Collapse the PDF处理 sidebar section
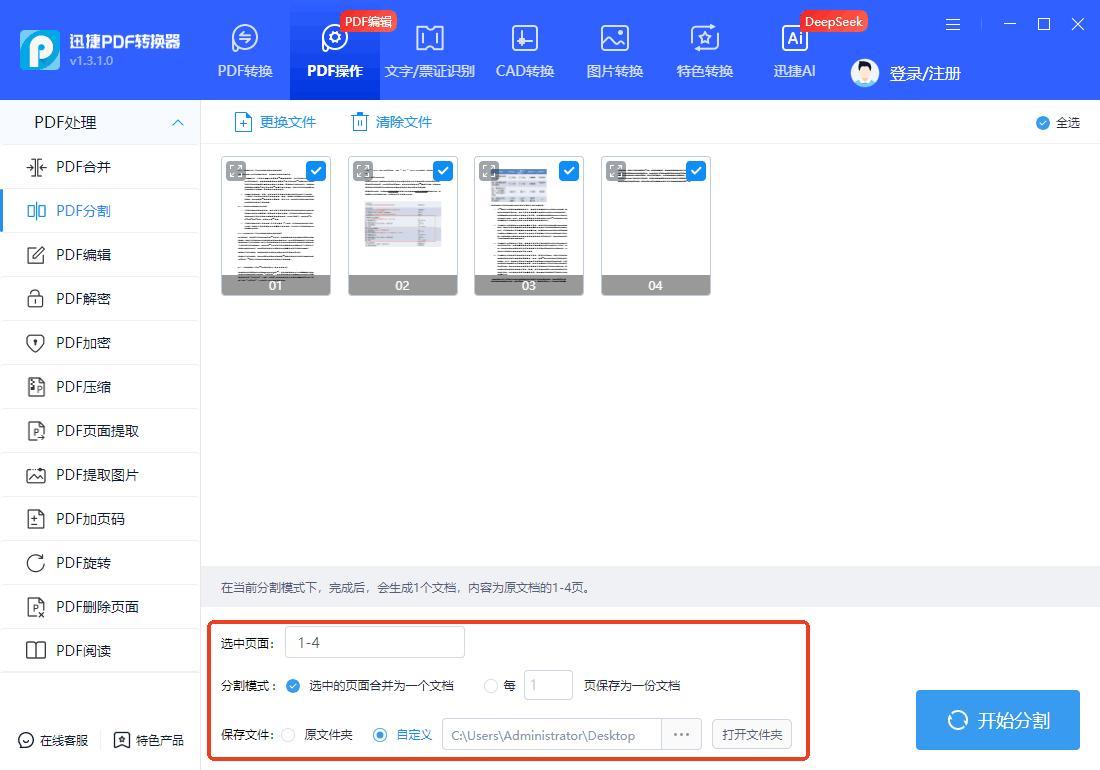 pyautogui.click(x=177, y=123)
